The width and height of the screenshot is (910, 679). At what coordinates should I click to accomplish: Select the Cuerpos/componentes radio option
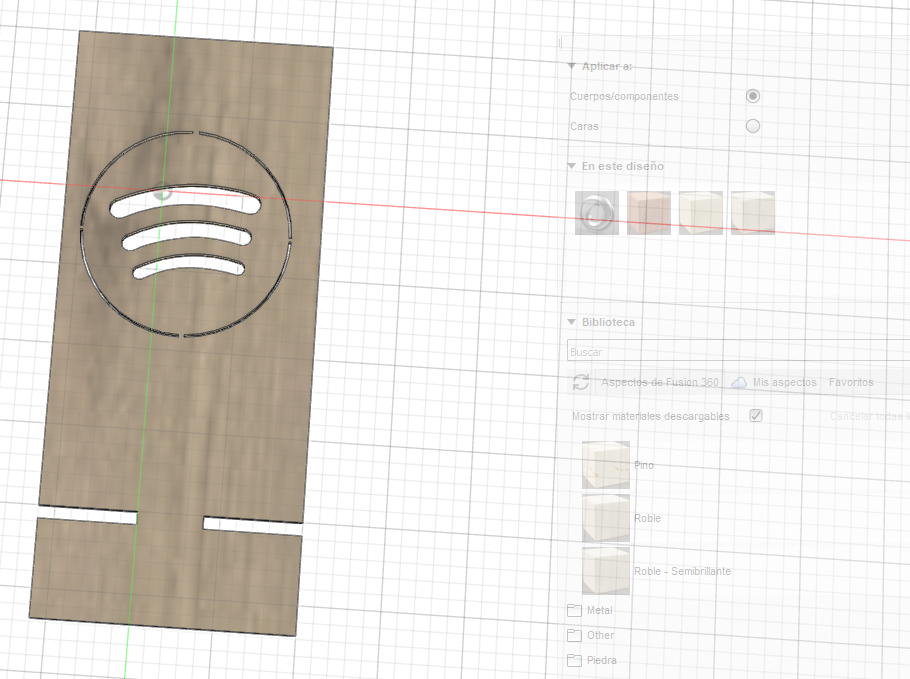pyautogui.click(x=753, y=96)
